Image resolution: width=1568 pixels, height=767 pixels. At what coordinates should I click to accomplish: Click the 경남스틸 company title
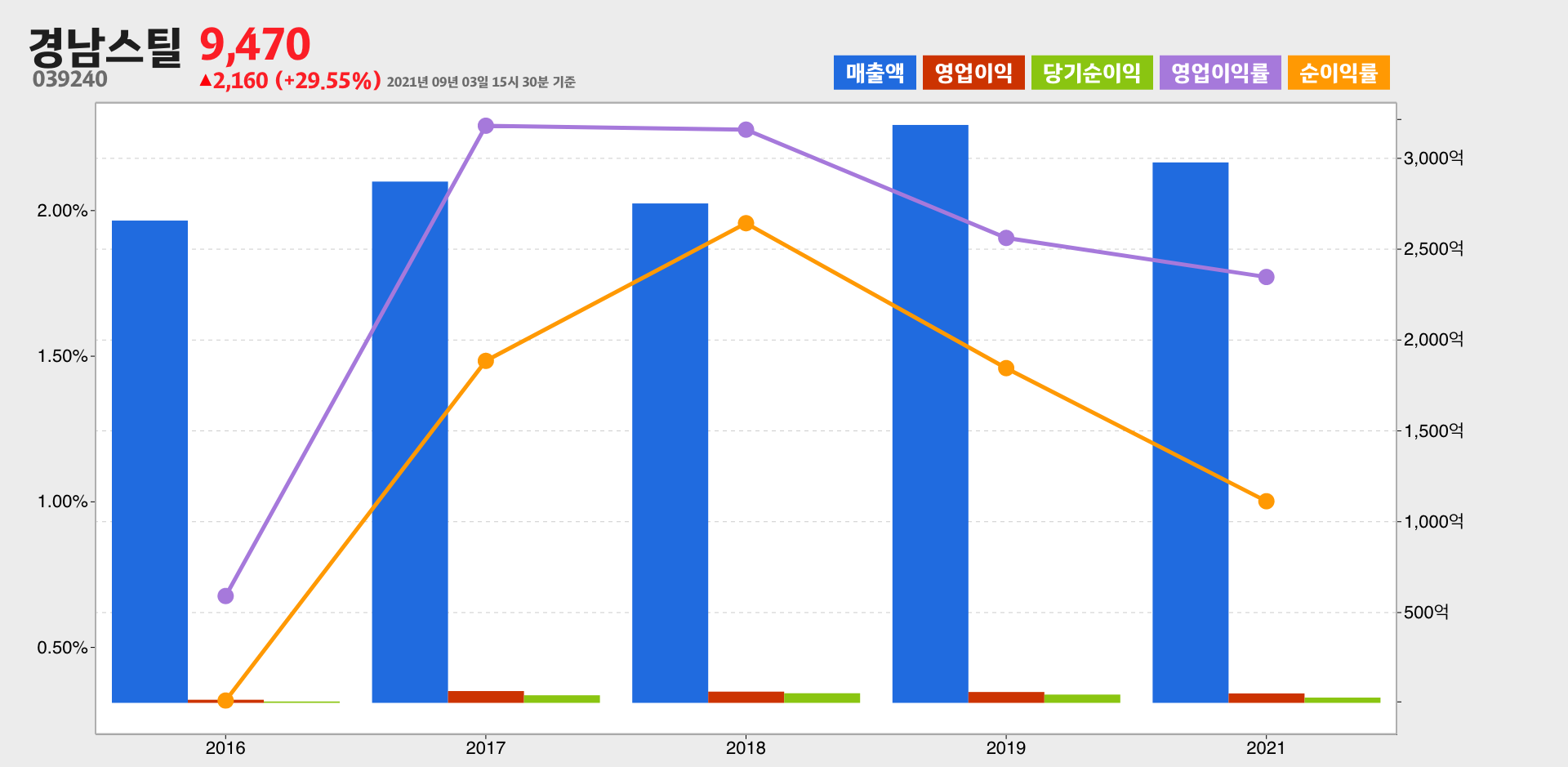click(x=105, y=47)
